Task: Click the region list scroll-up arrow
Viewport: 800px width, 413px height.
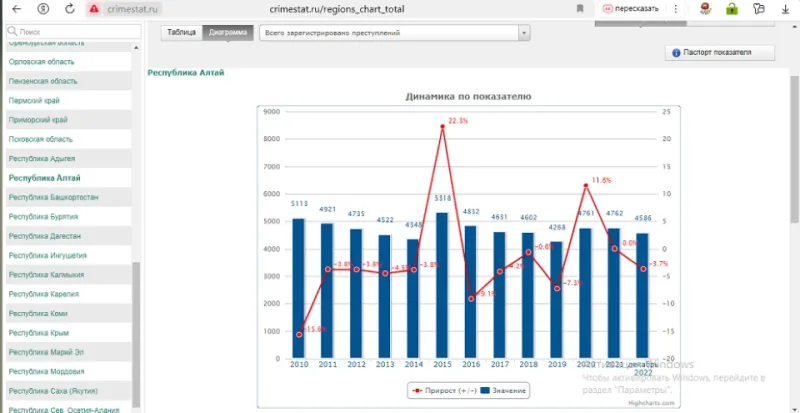Action: click(136, 48)
